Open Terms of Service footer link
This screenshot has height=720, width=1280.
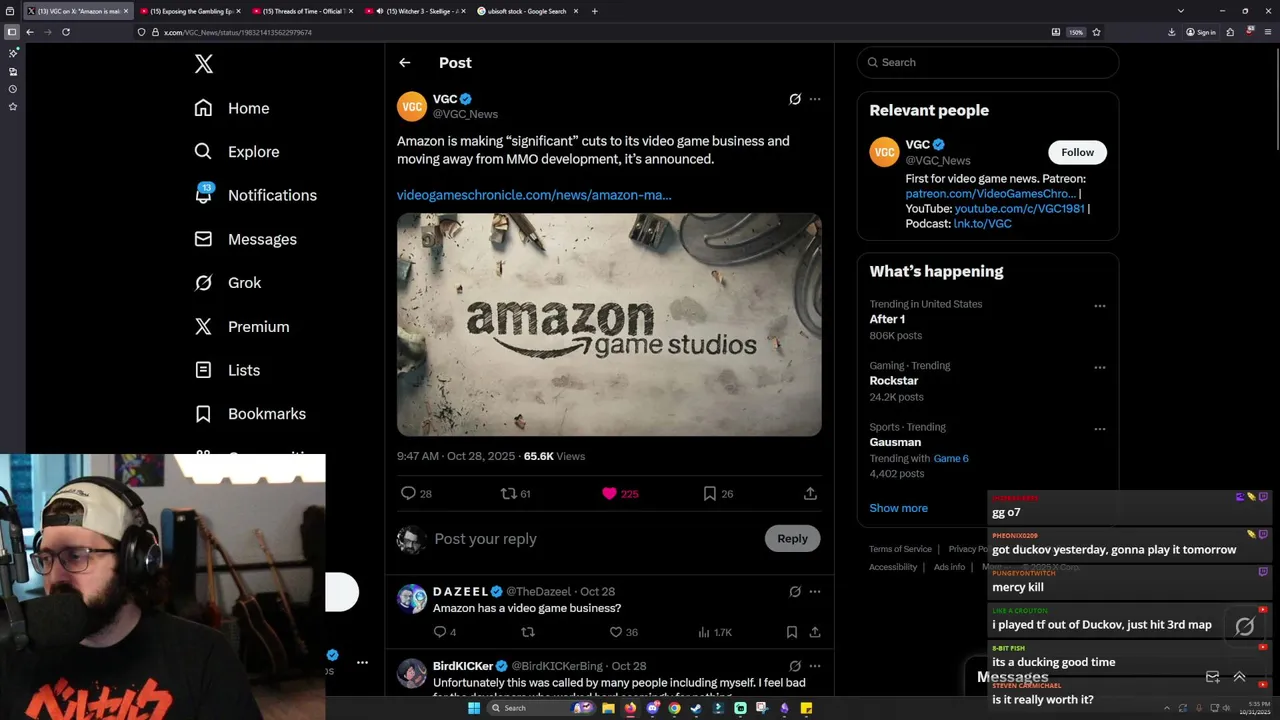900,549
